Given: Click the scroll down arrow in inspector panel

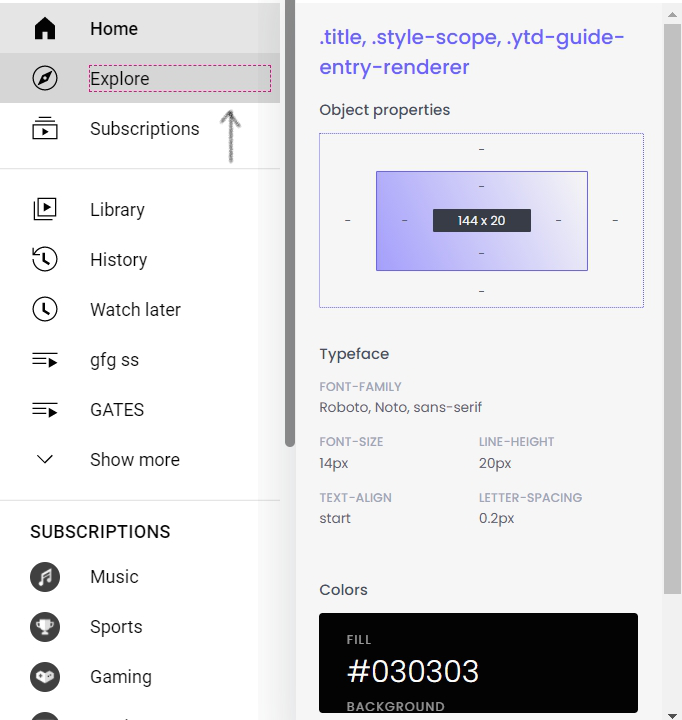Looking at the screenshot, I should [672, 716].
